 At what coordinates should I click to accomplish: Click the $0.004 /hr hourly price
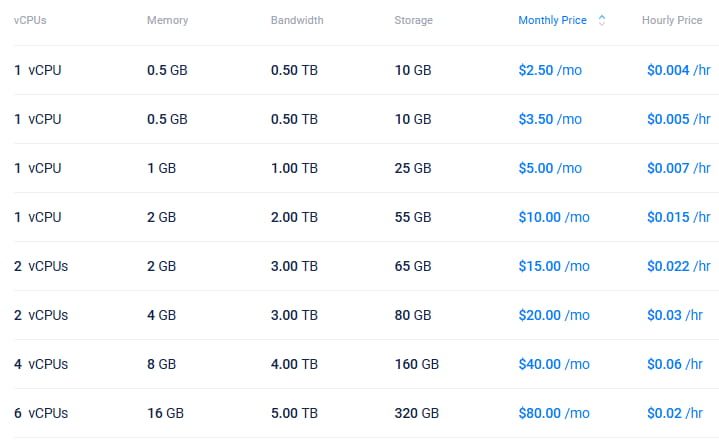click(x=678, y=70)
